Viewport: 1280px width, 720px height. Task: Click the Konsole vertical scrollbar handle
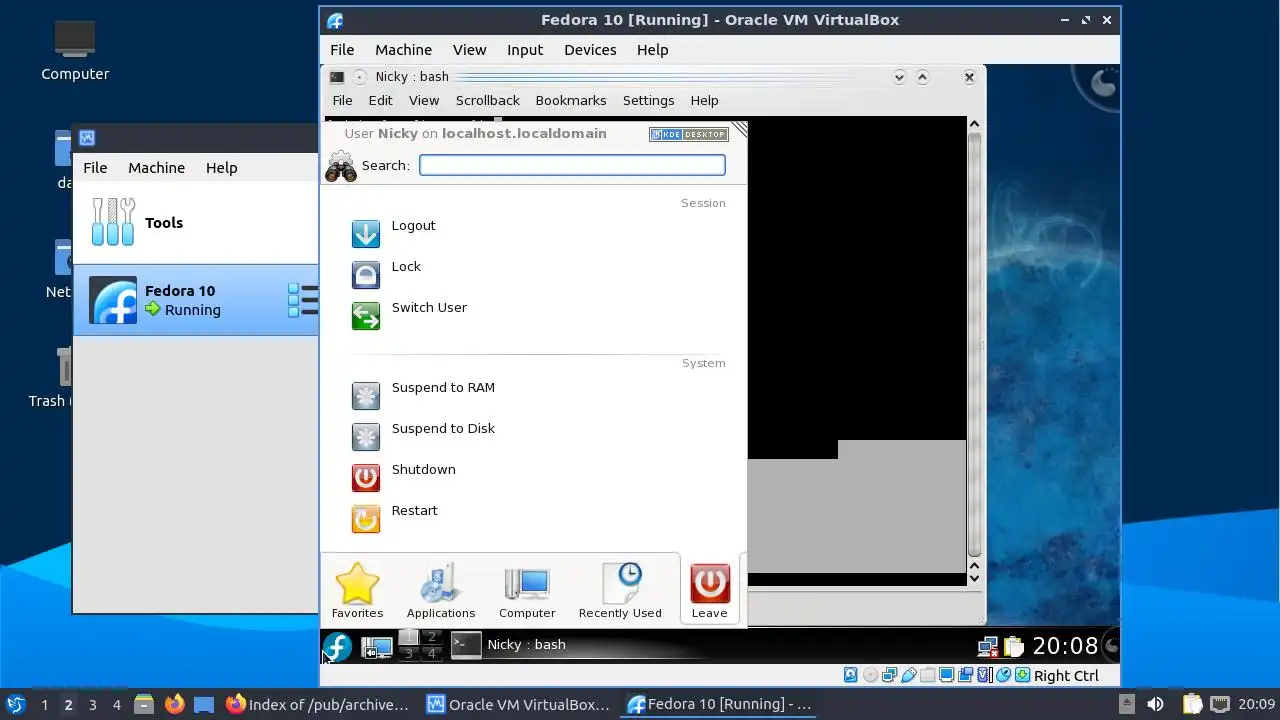(974, 345)
